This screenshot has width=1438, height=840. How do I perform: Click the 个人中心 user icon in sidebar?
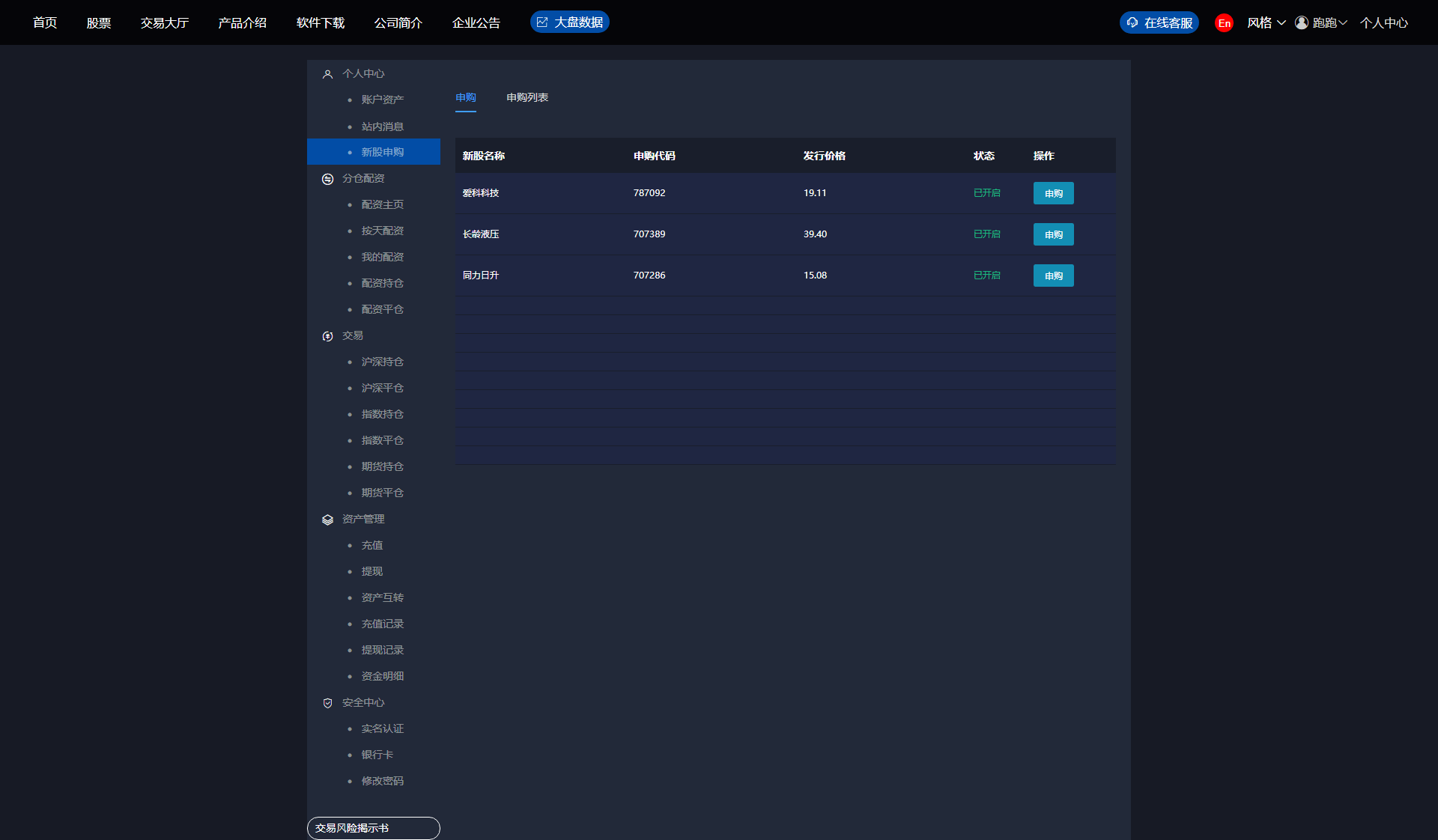coord(327,74)
